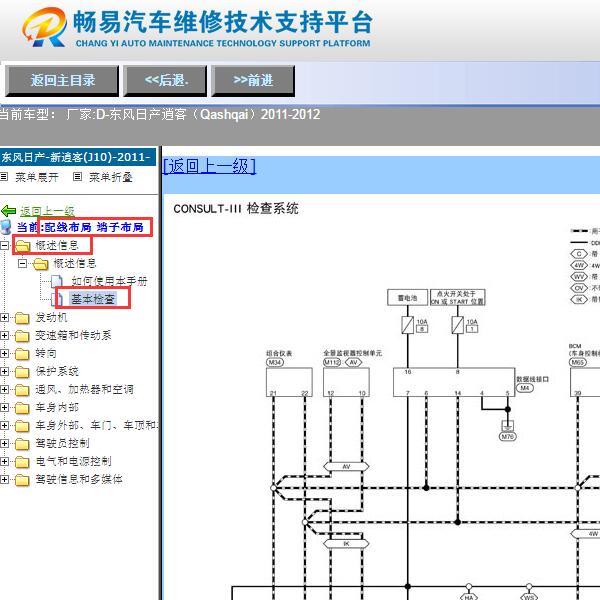Screen dimensions: 600x600
Task: Collapse the nested 概述信息 subfolder
Action: pyautogui.click(x=23, y=263)
